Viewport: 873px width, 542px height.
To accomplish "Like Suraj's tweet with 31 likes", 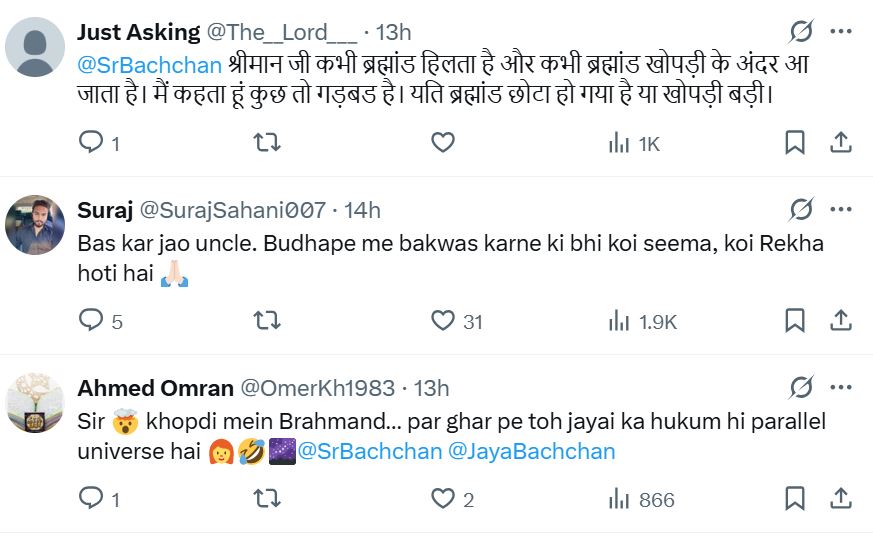I will (443, 321).
